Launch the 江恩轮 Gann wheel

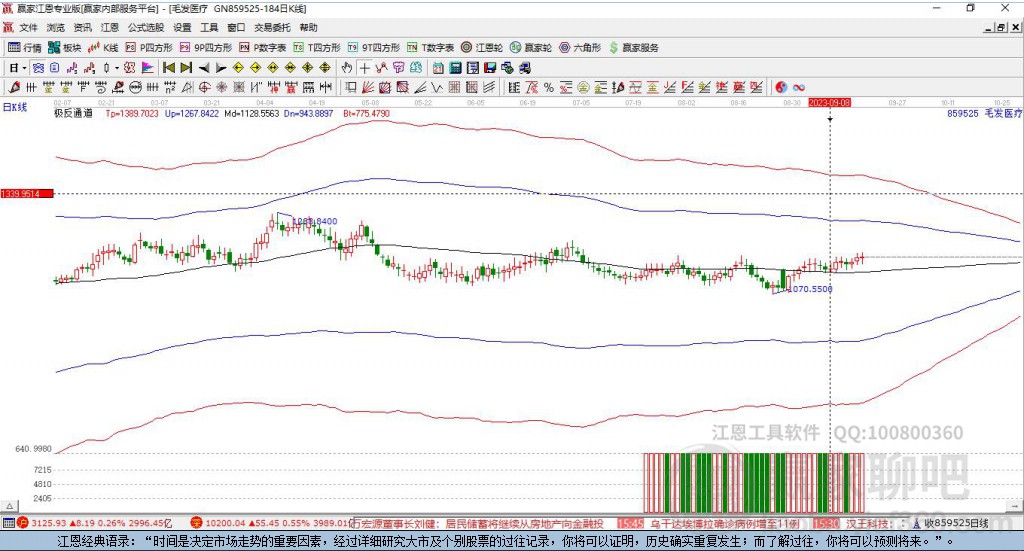click(x=482, y=48)
